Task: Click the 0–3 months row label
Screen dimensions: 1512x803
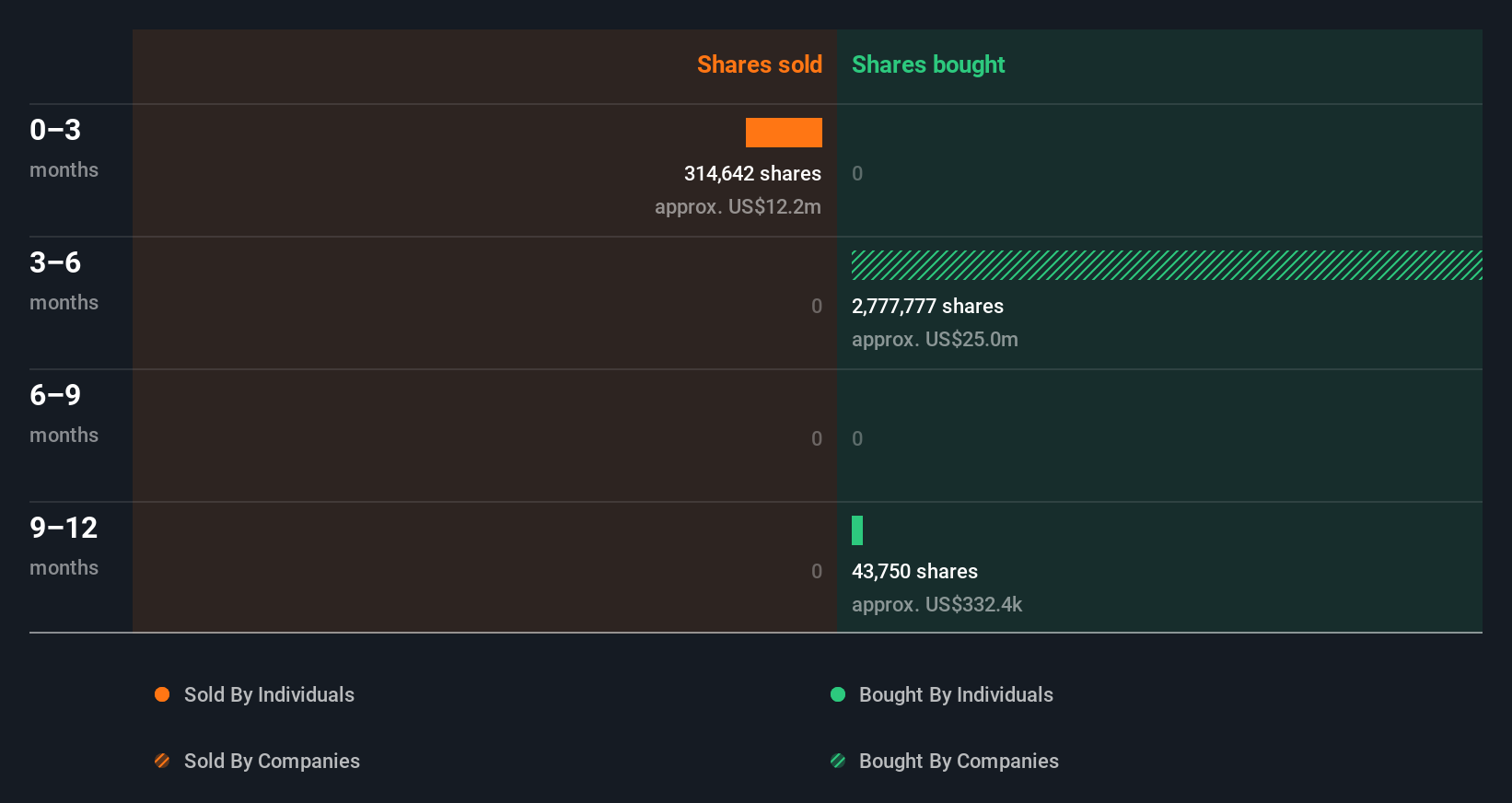Action: [x=64, y=147]
